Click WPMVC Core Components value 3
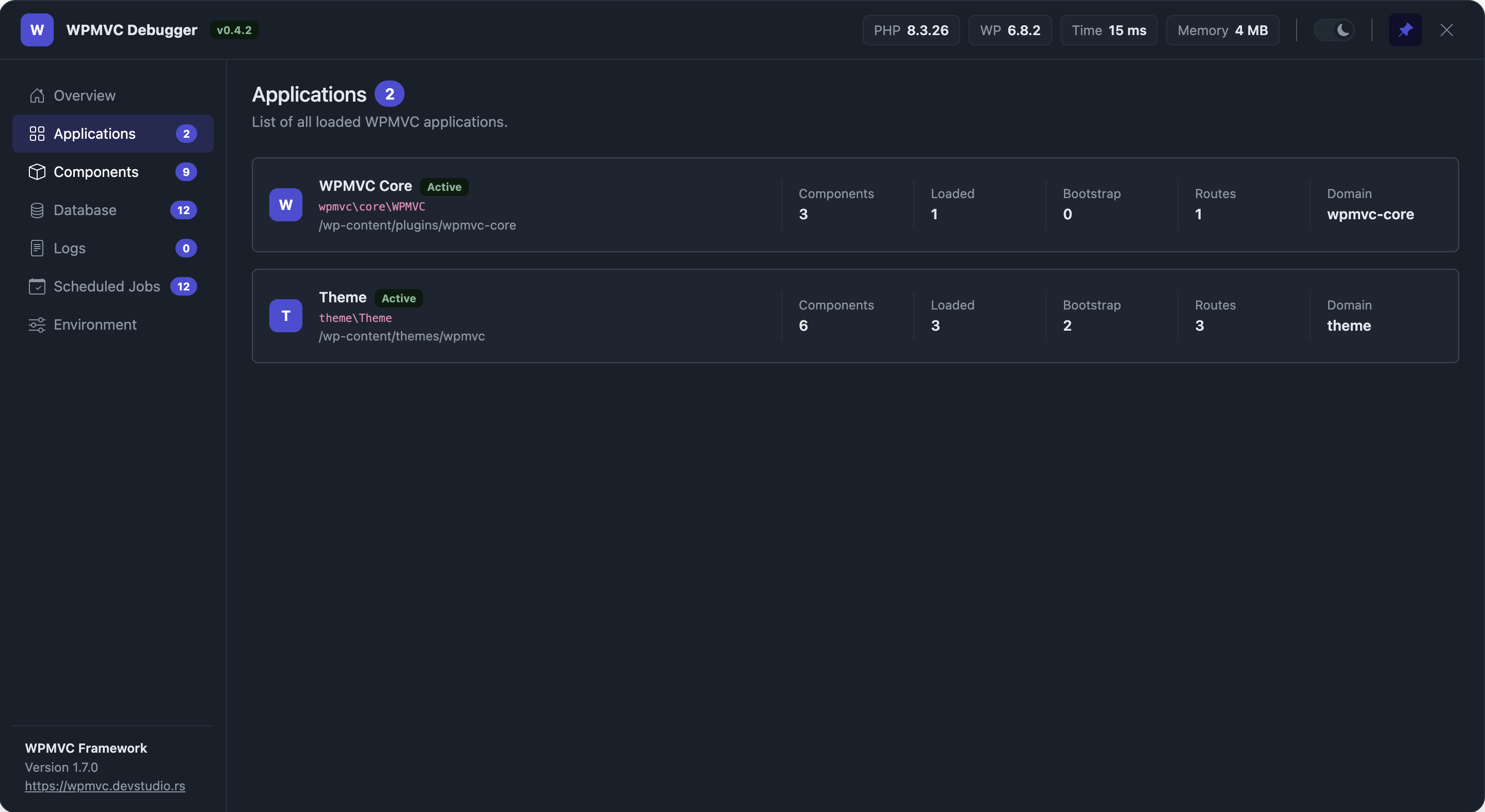 pos(803,215)
